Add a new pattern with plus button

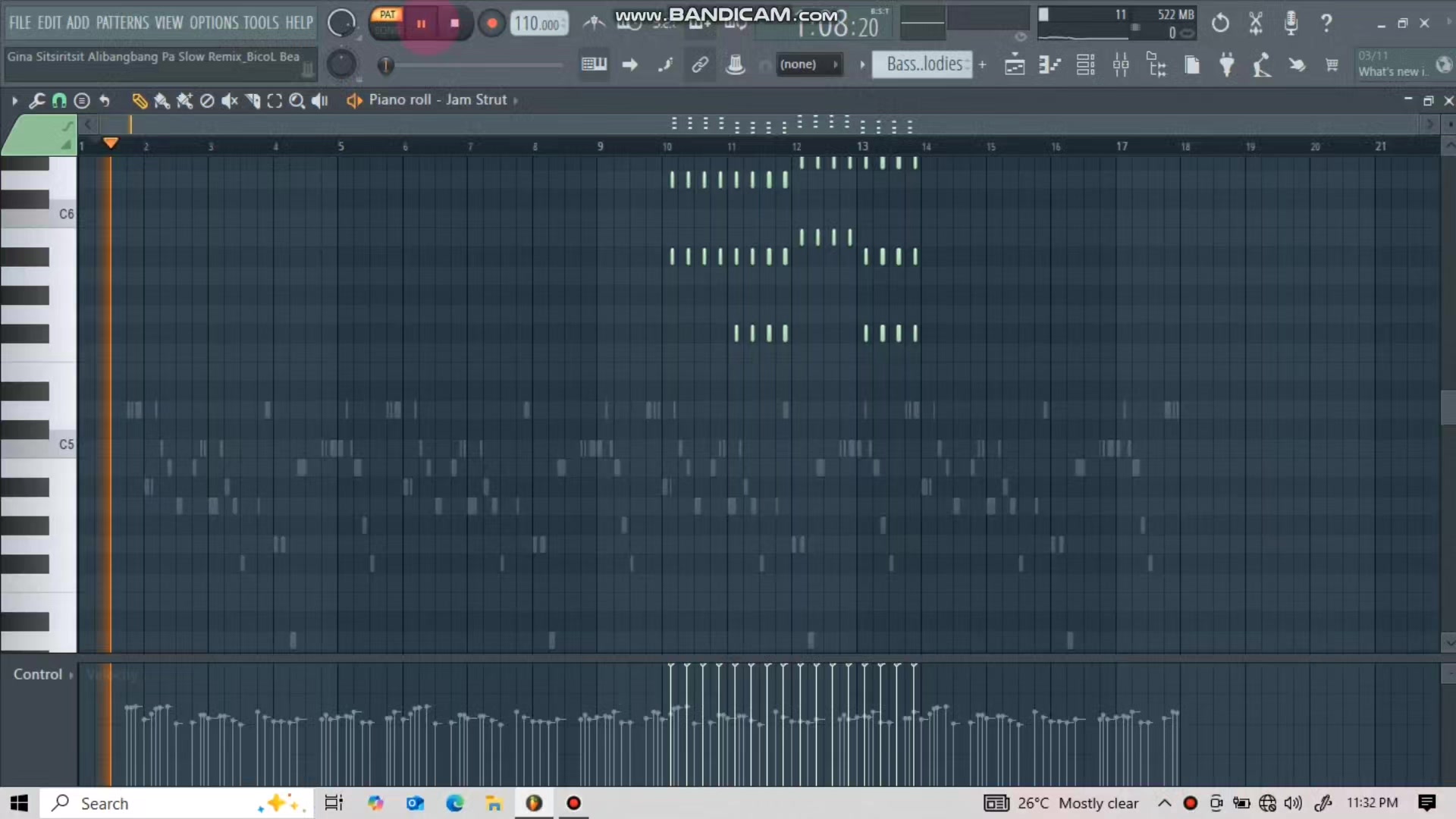tap(983, 64)
